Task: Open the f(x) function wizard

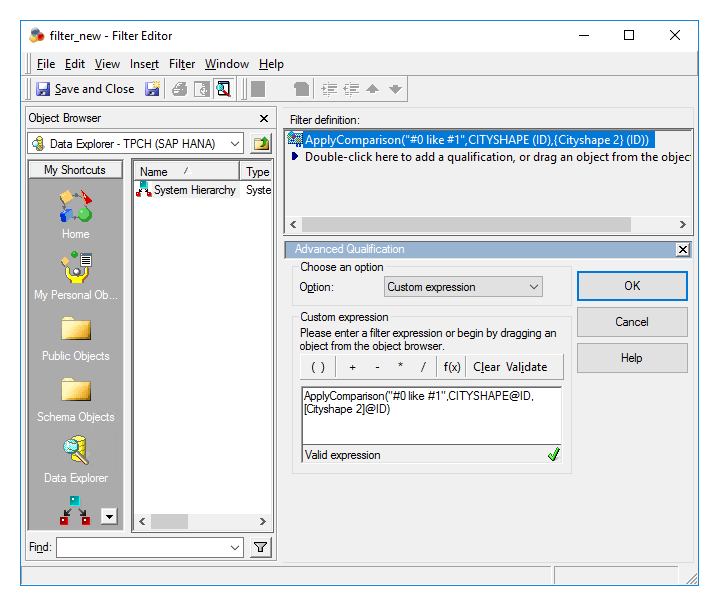Action: click(451, 367)
